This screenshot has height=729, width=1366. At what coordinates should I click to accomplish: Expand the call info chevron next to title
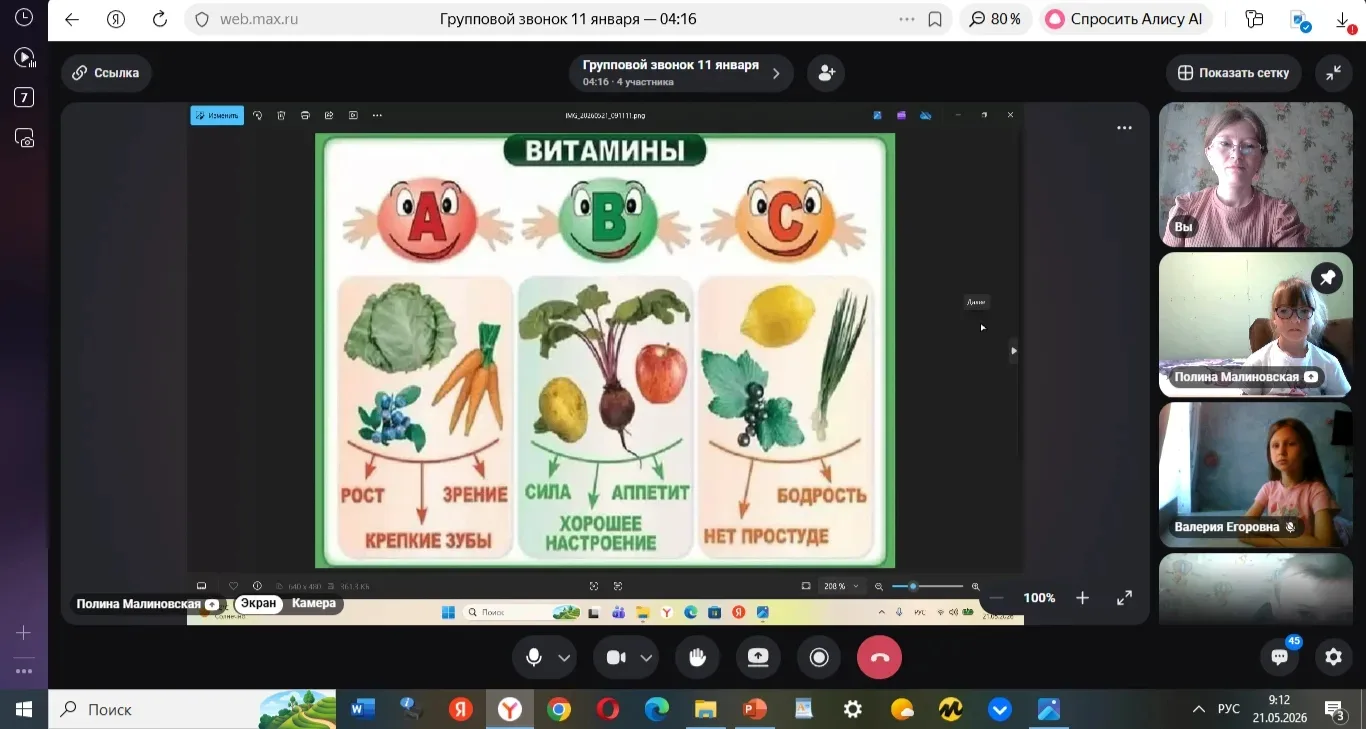(777, 73)
